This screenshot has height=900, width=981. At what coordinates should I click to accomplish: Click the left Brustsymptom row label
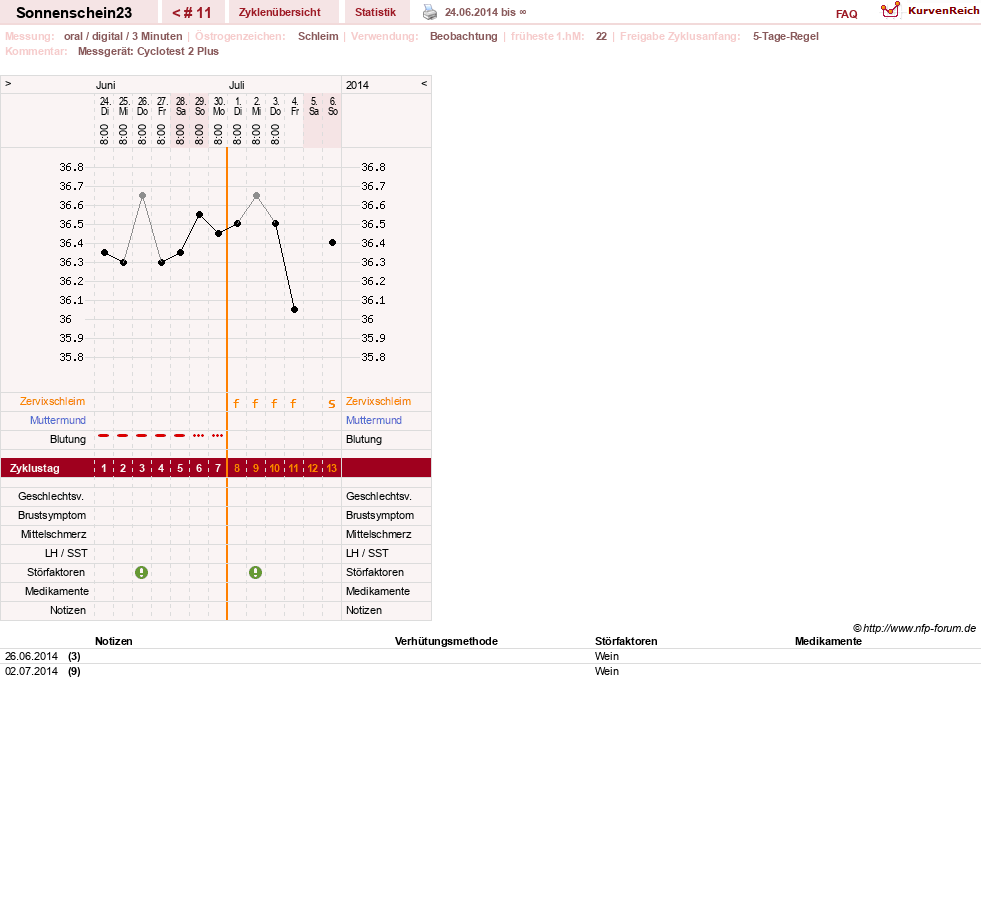coord(52,515)
